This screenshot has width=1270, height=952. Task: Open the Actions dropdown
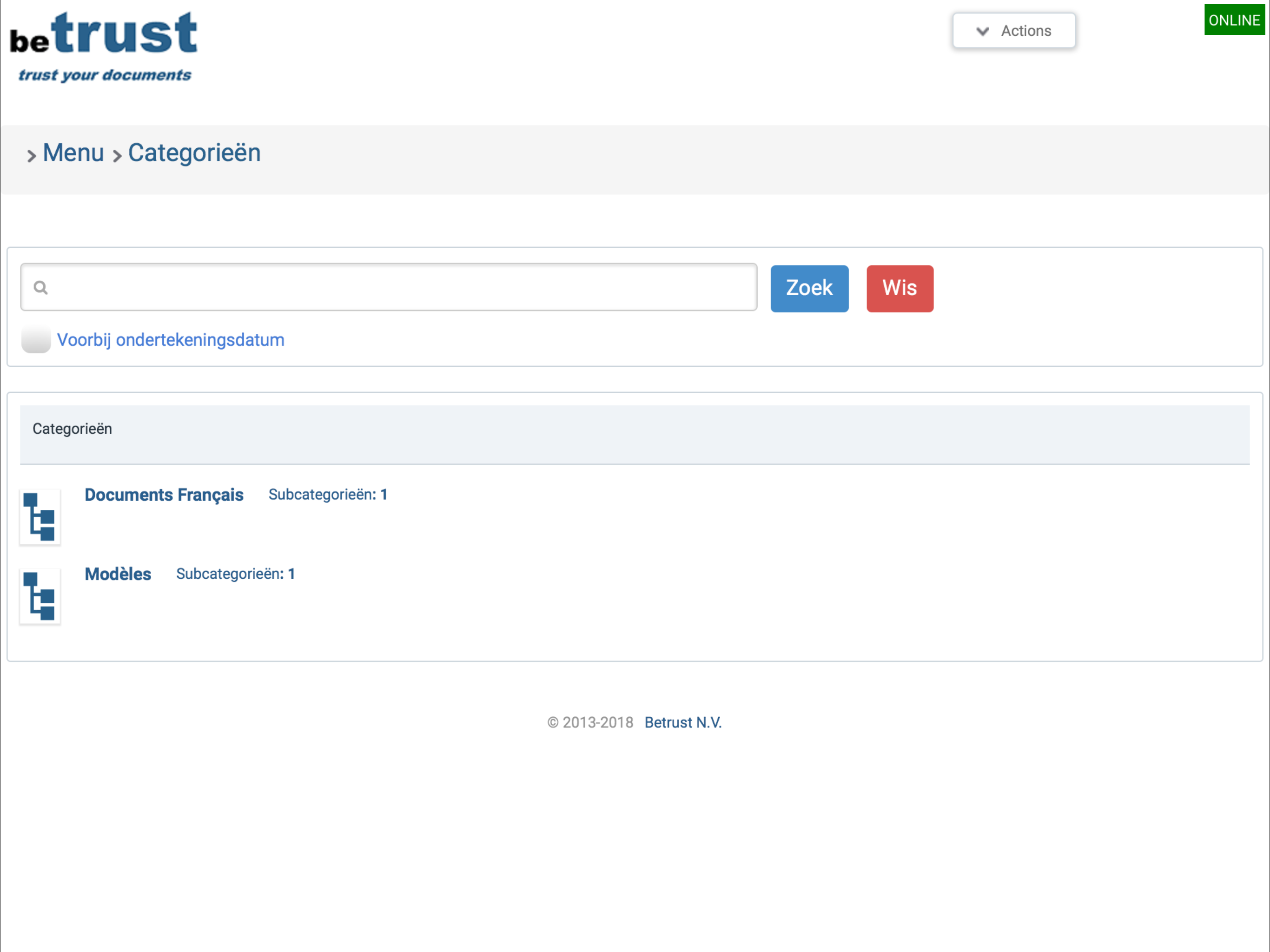(x=1014, y=31)
